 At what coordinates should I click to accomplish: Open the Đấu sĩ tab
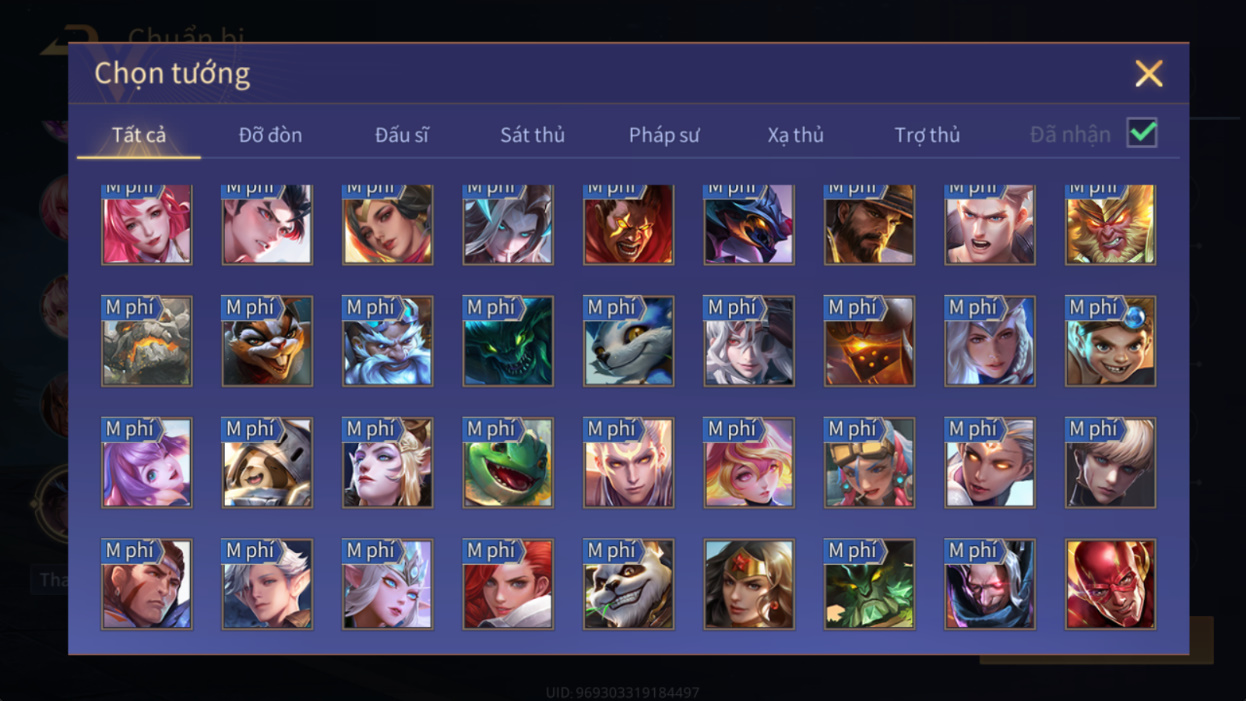[401, 135]
